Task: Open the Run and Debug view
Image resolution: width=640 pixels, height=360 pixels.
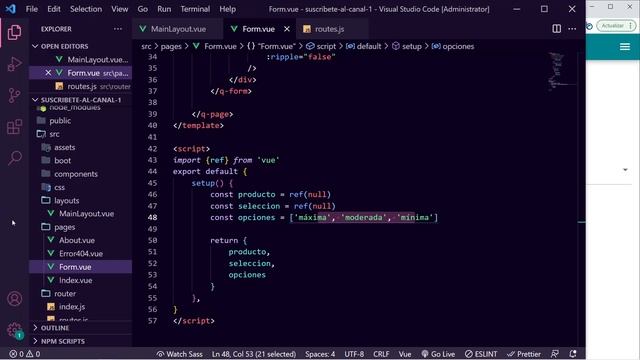Action: [x=14, y=64]
